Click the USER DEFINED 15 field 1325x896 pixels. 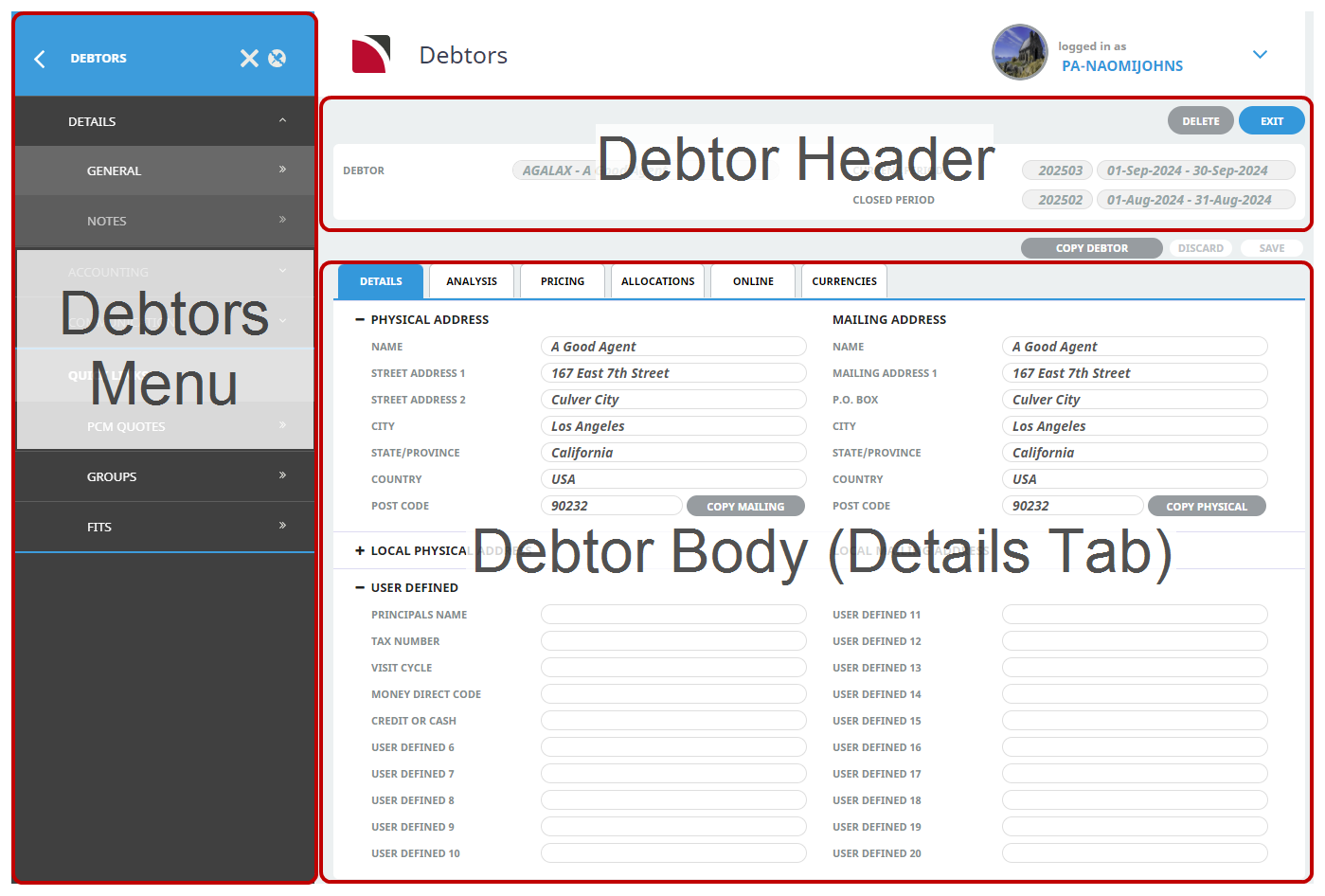tap(1135, 721)
